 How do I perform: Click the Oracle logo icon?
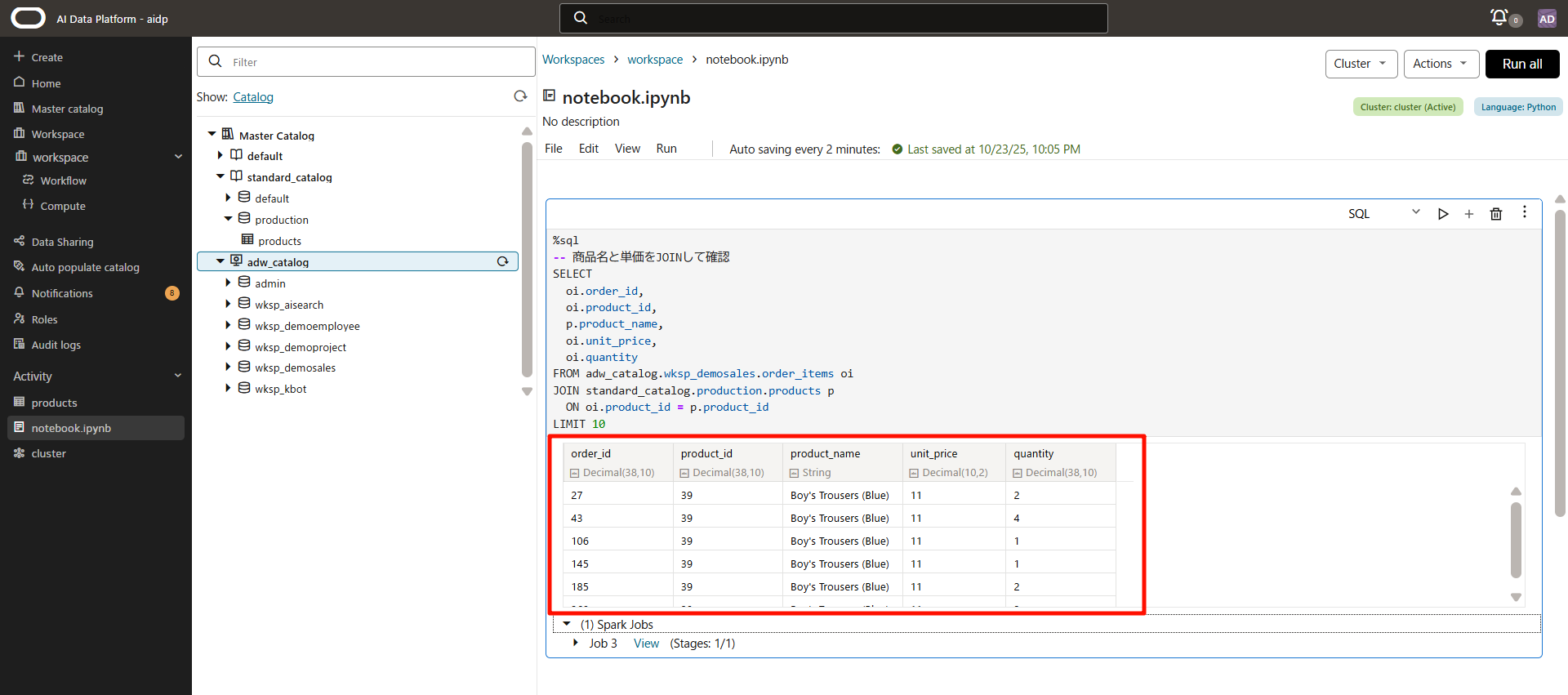[29, 18]
